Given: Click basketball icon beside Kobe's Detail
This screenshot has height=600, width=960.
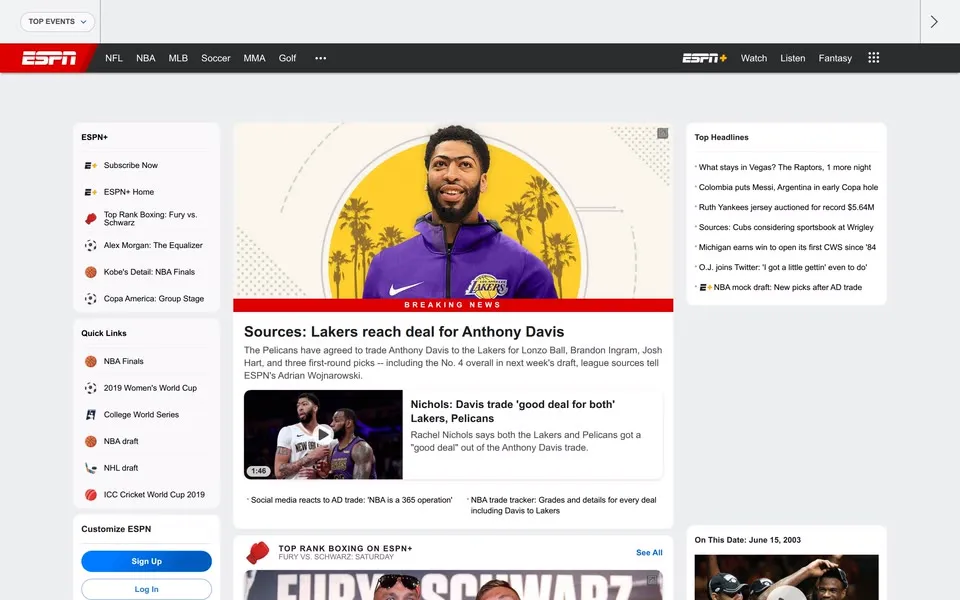Looking at the screenshot, I should point(91,272).
